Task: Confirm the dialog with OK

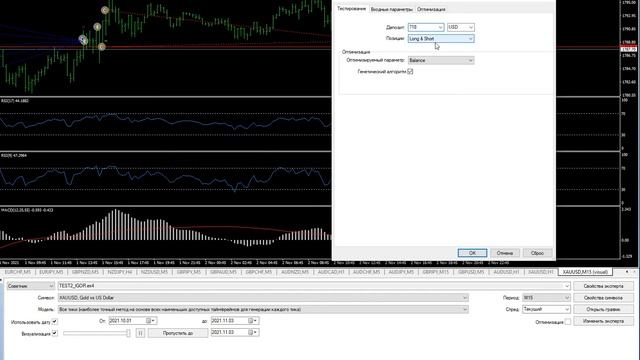Action: coord(472,253)
